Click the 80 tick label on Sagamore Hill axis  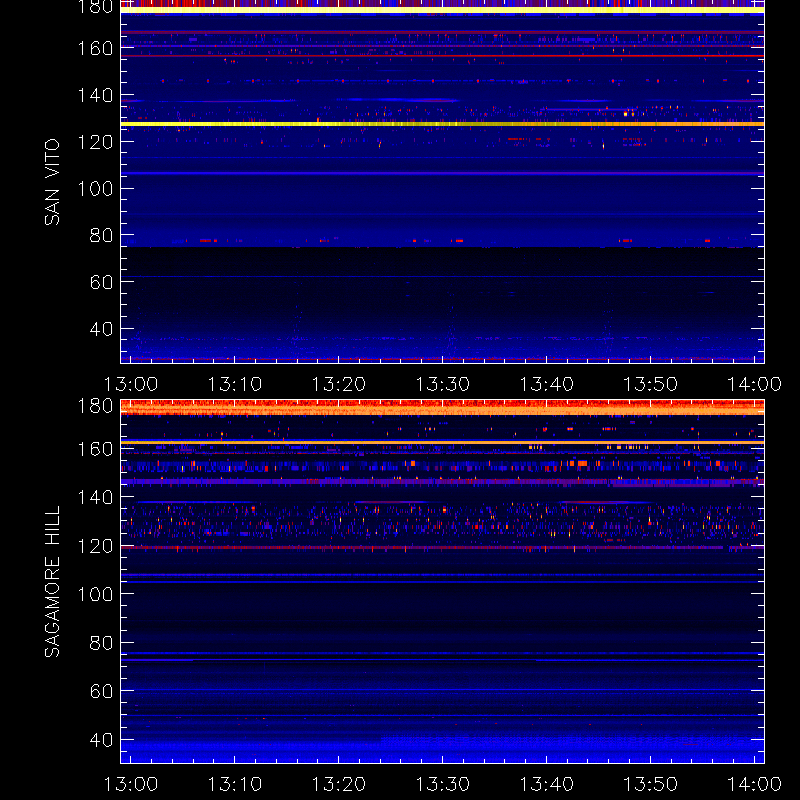(101, 643)
